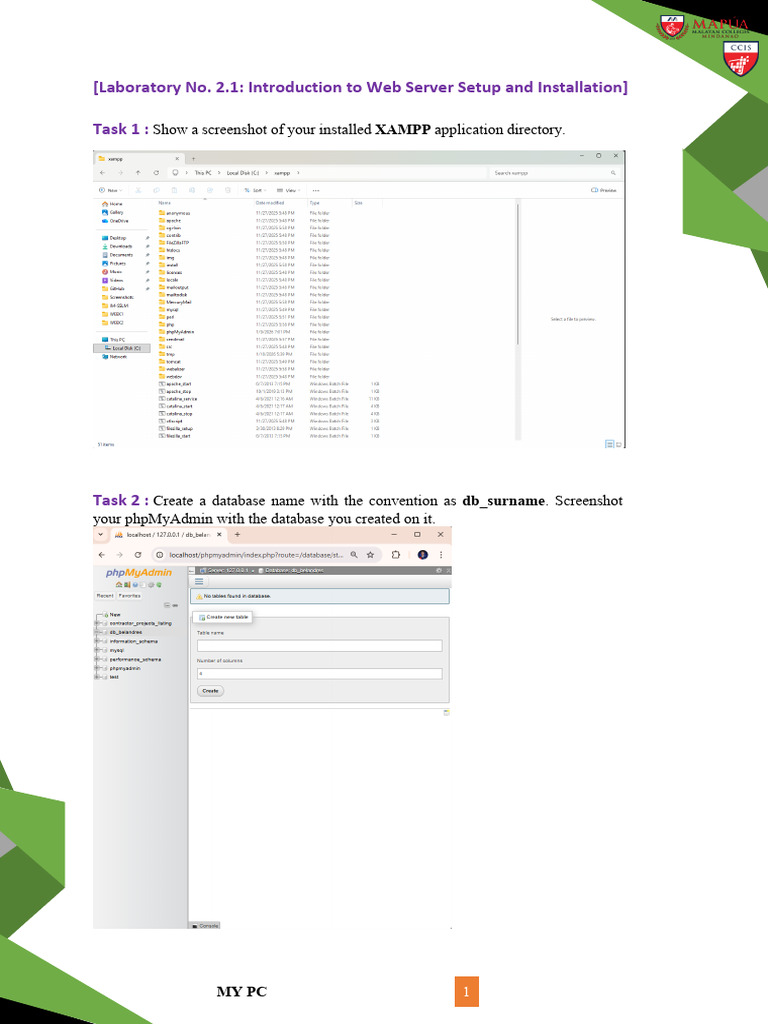Select the tomcat folder in xampp
Screen dimensions: 768x1024
coord(170,362)
